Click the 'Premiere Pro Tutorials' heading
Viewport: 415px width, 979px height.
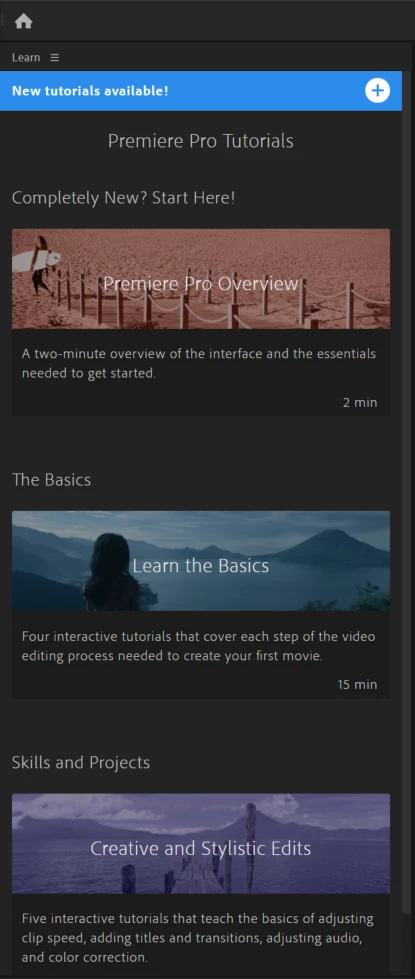tap(200, 140)
